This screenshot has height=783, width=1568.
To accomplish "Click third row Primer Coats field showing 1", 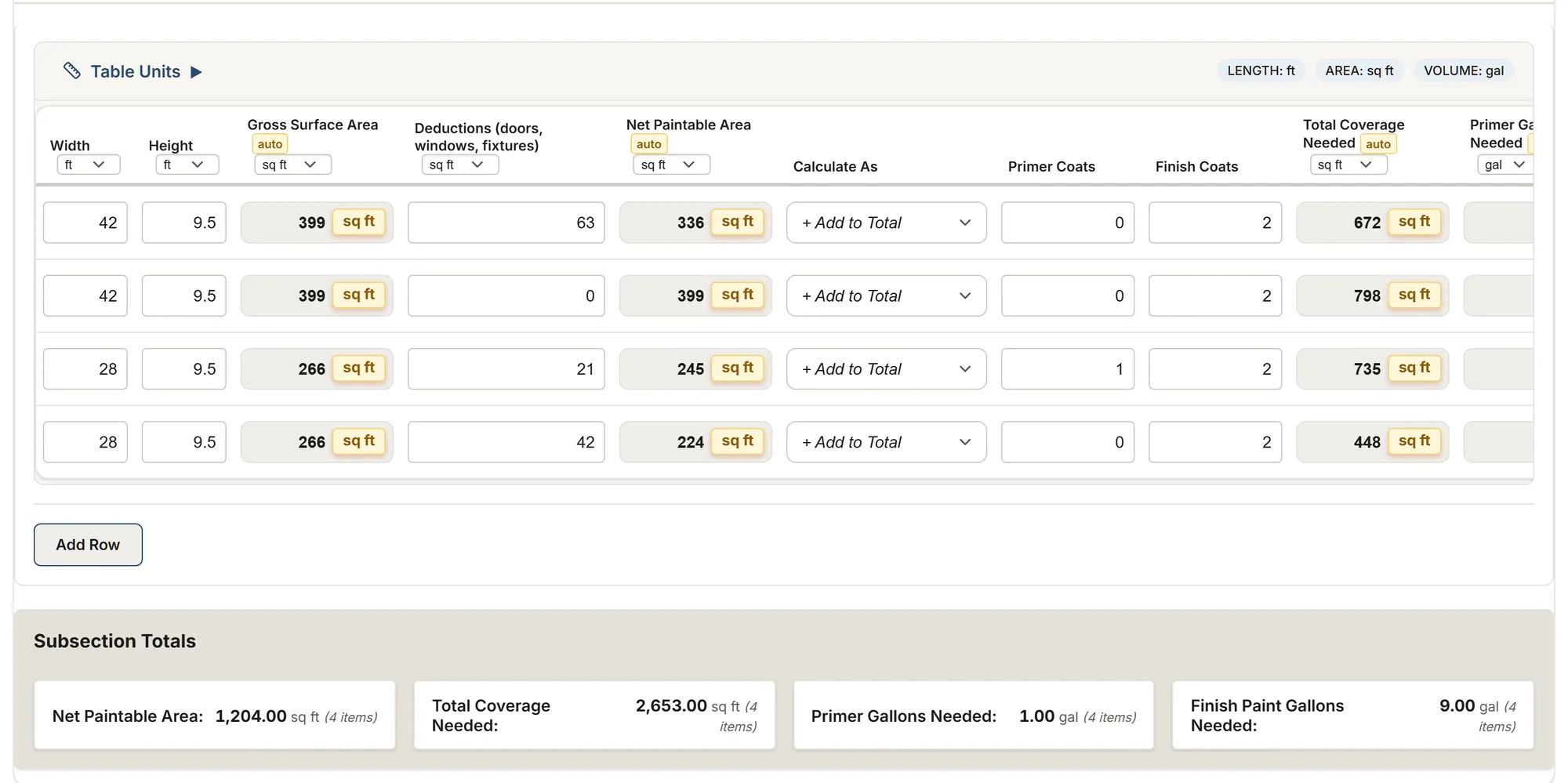I will point(1068,369).
